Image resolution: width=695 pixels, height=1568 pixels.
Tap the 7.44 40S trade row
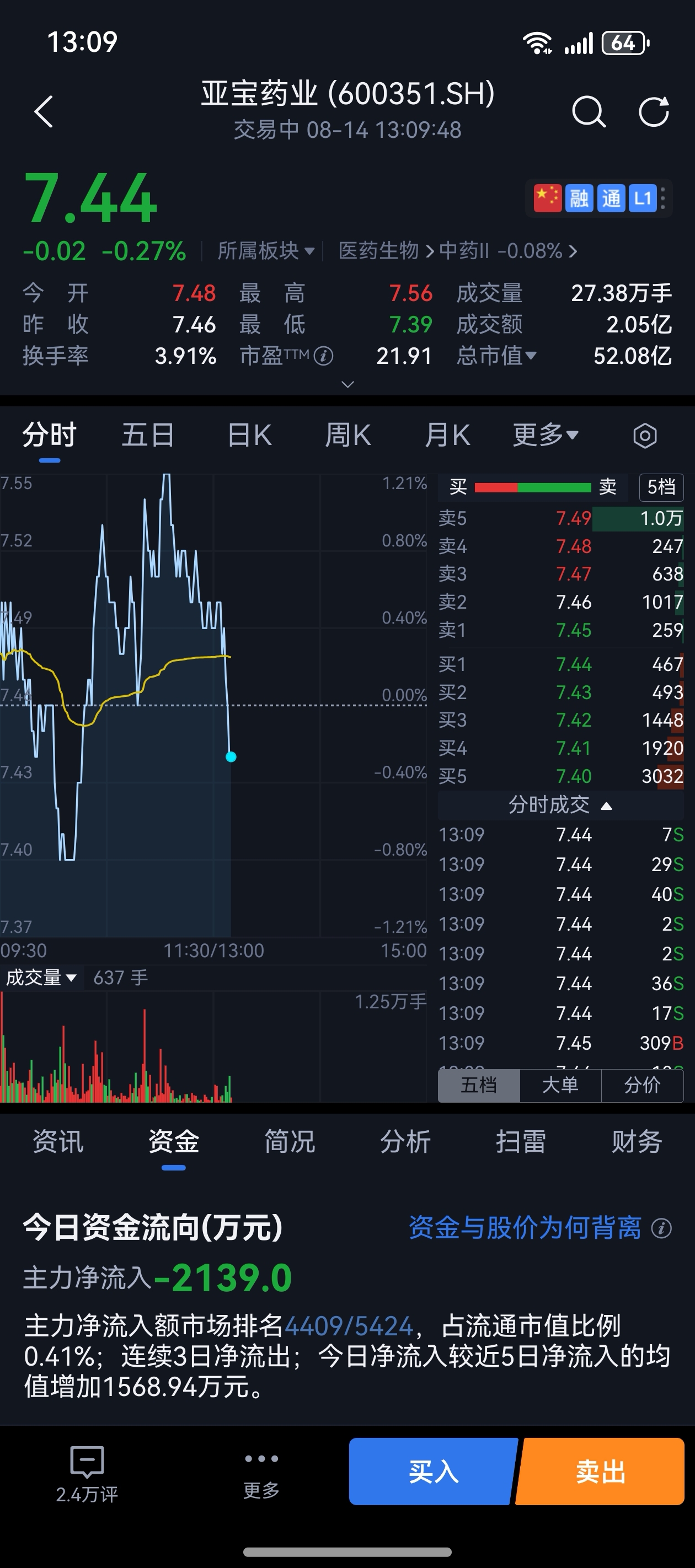click(x=560, y=894)
